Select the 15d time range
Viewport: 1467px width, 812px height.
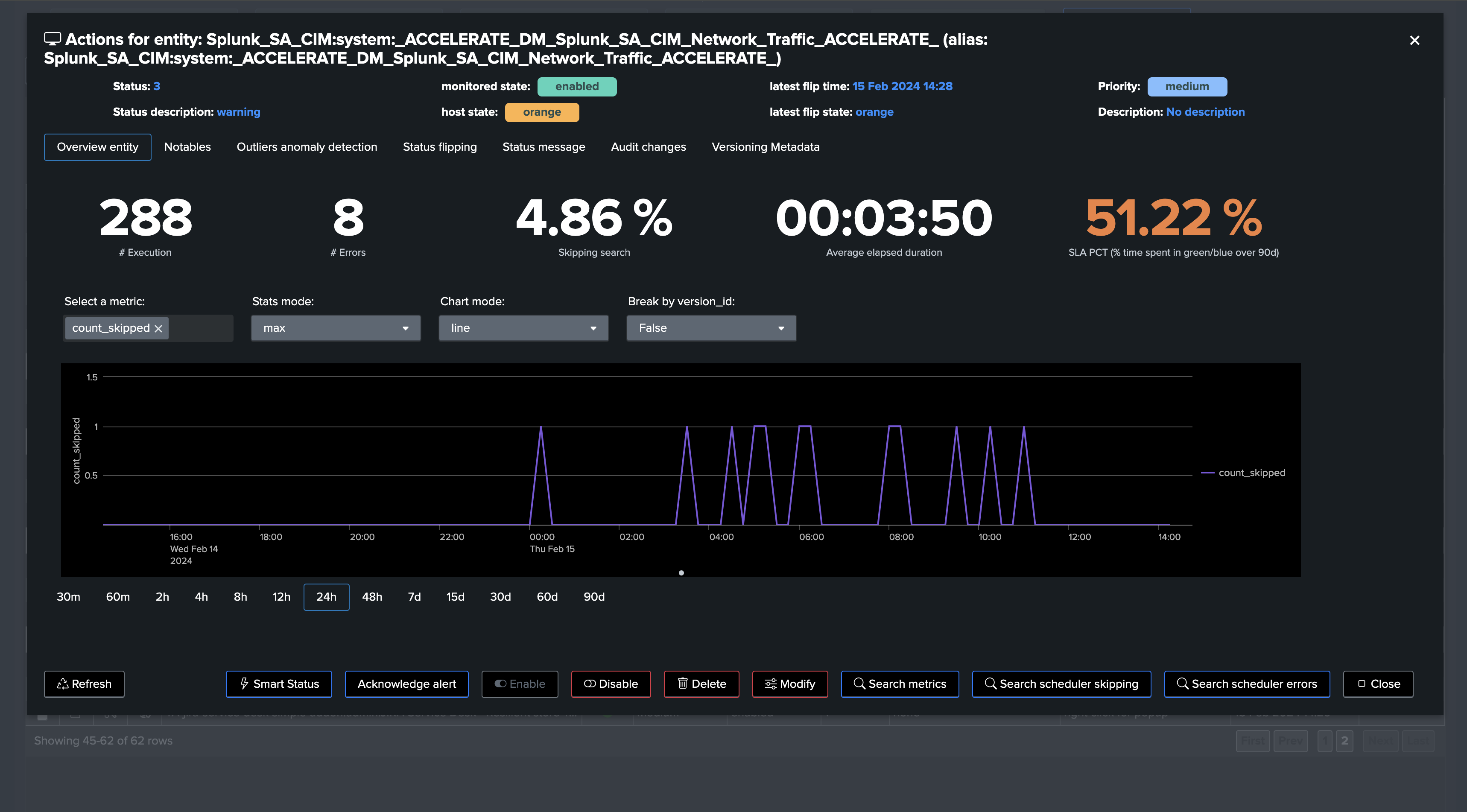455,597
